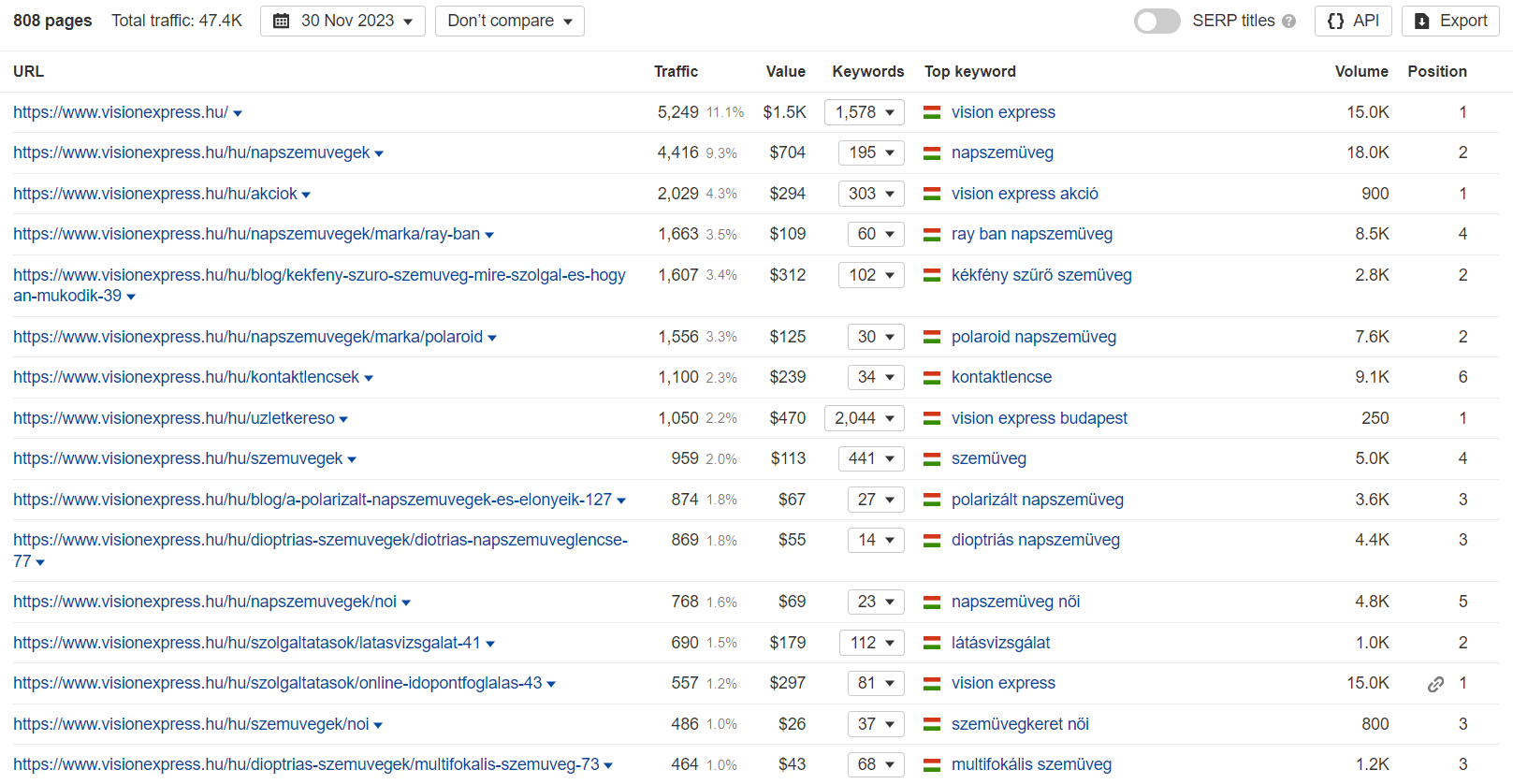Open the Don't compare dropdown
Image resolution: width=1513 pixels, height=784 pixels.
click(509, 22)
